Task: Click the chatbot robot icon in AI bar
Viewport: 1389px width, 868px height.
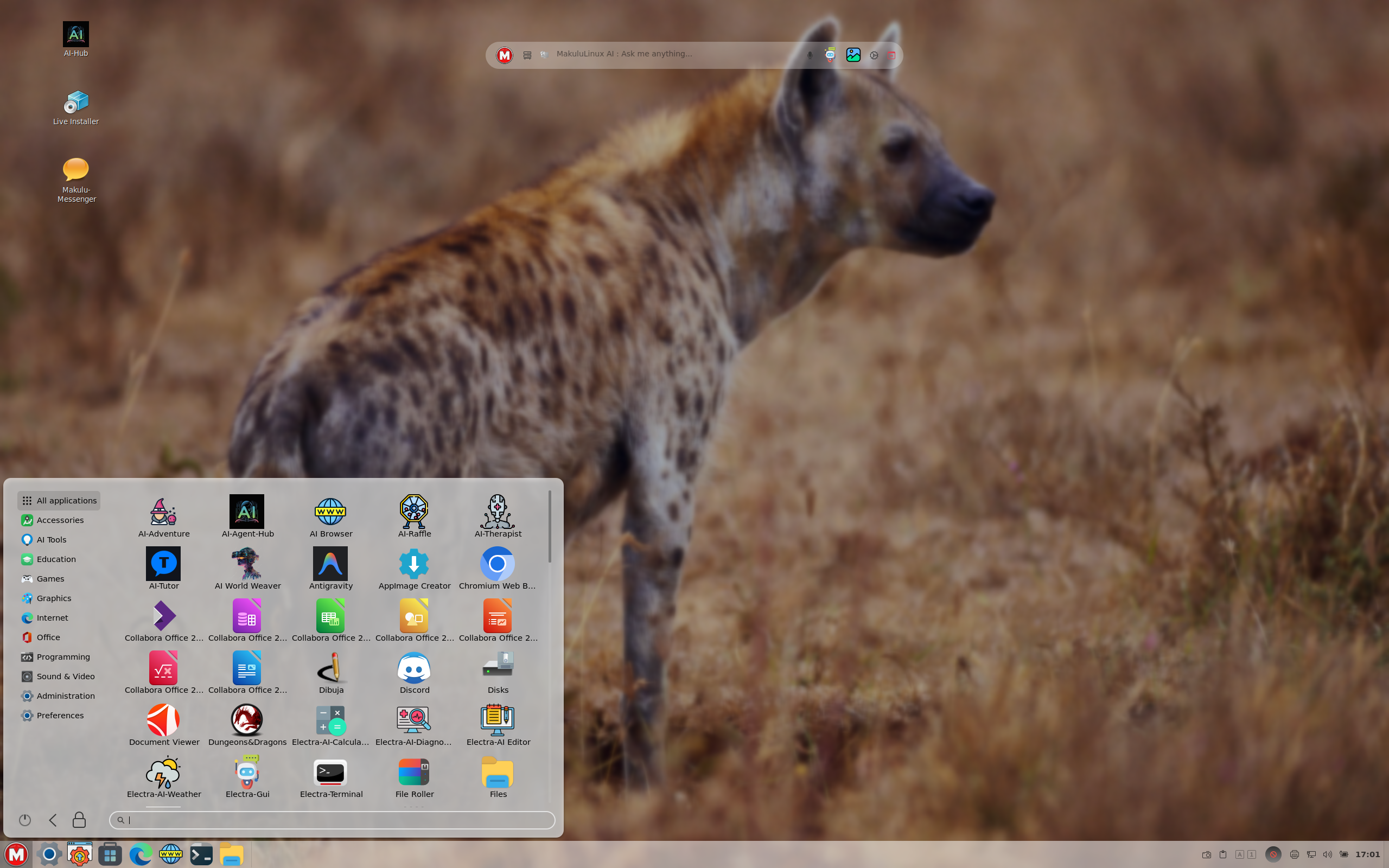Action: (830, 55)
